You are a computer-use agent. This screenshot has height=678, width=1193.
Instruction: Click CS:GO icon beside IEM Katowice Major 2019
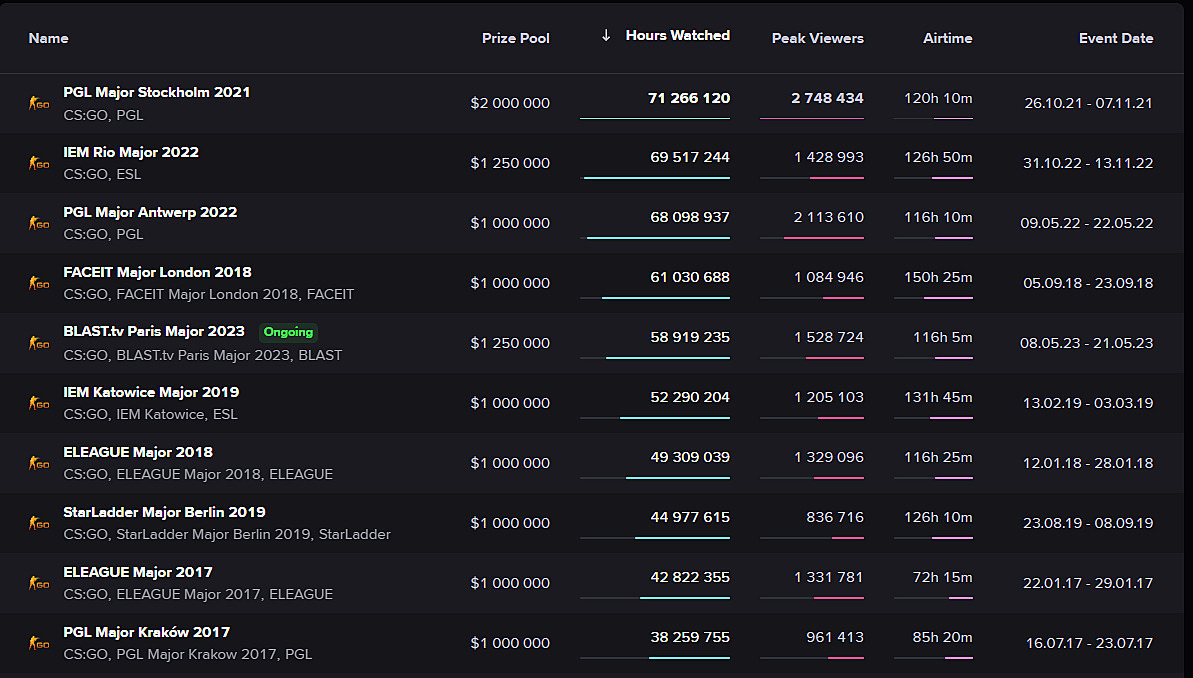[x=39, y=403]
